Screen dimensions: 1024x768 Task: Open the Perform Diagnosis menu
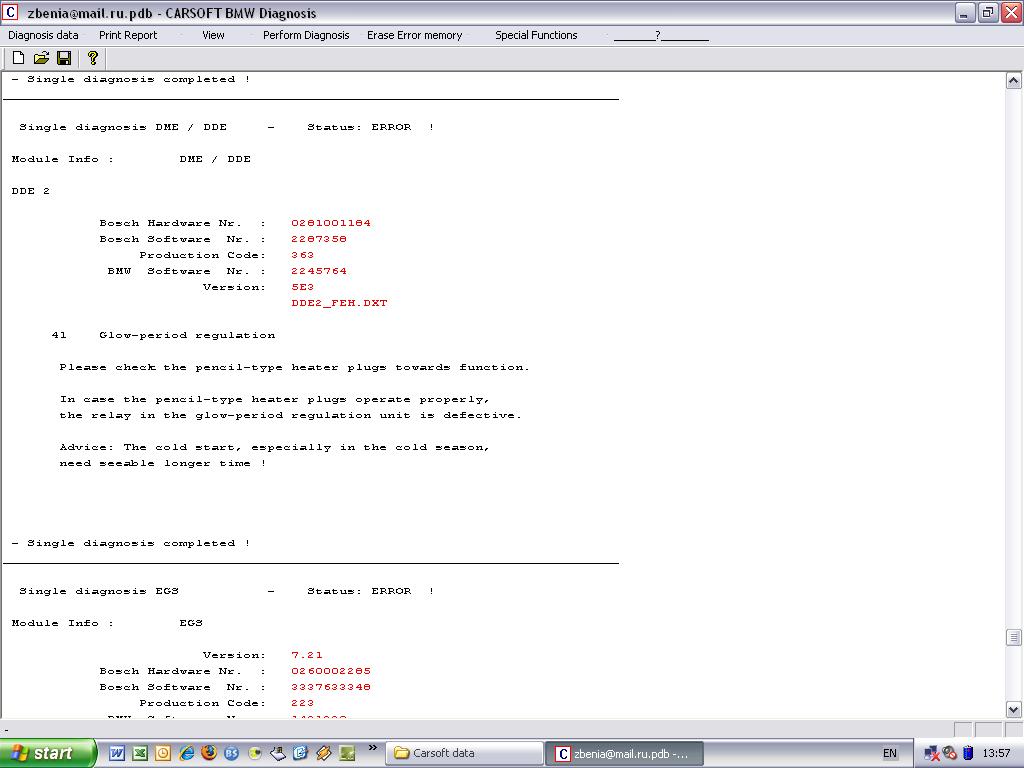click(306, 35)
